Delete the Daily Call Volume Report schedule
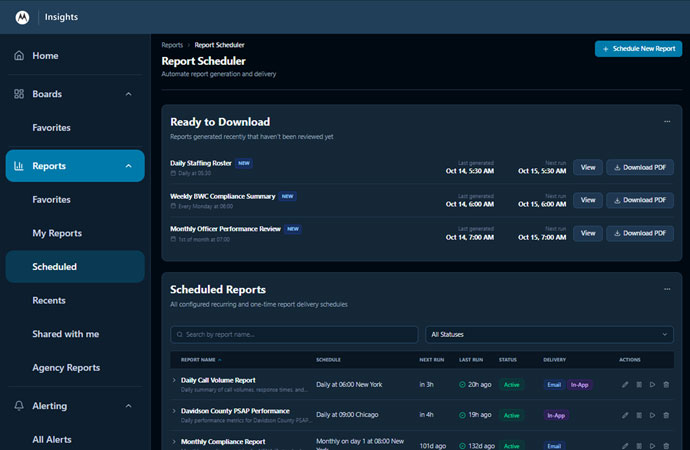Viewport: 690px width, 450px height. [666, 384]
